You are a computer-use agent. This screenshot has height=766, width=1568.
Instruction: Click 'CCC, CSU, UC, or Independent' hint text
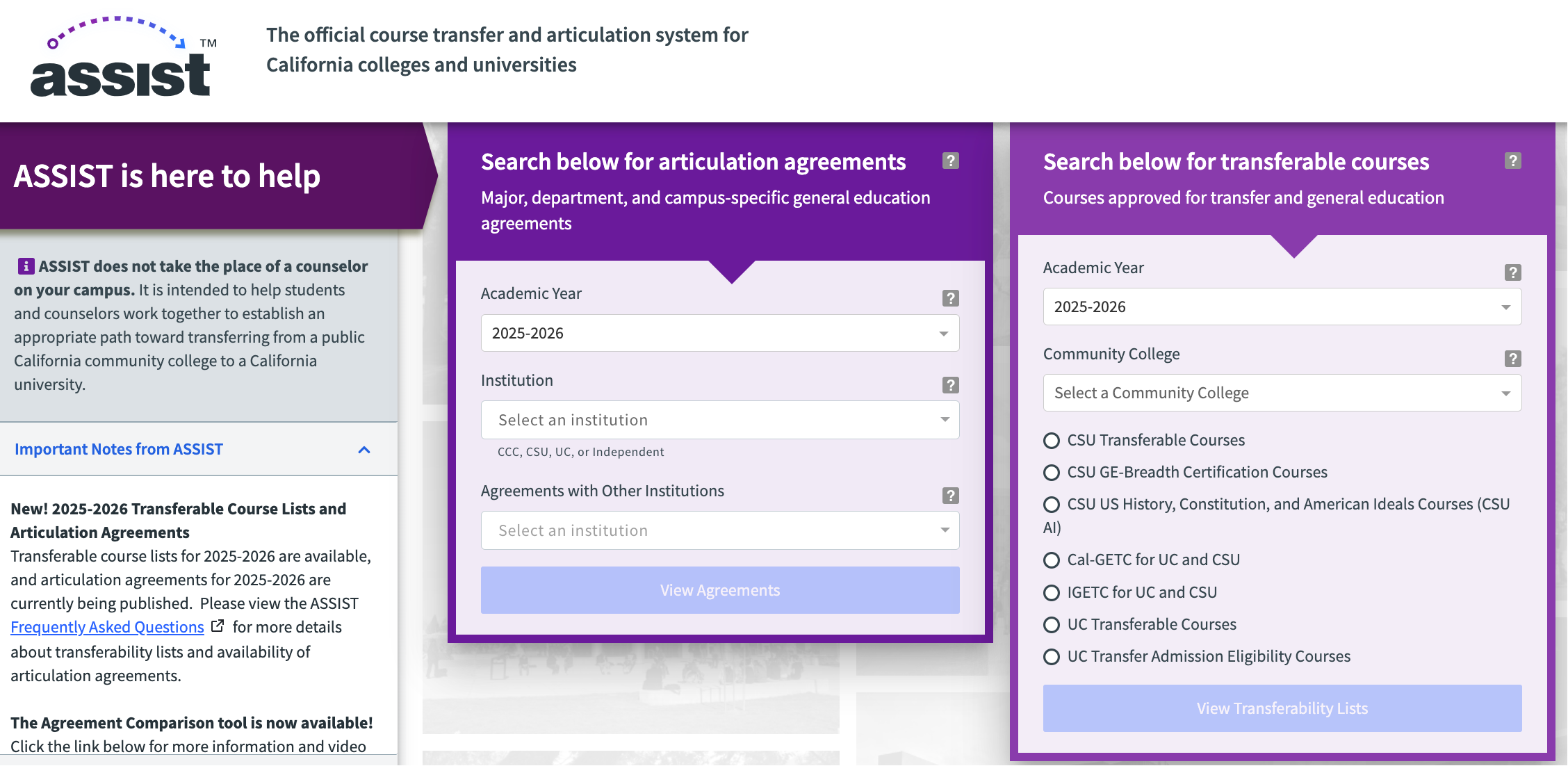(x=581, y=452)
